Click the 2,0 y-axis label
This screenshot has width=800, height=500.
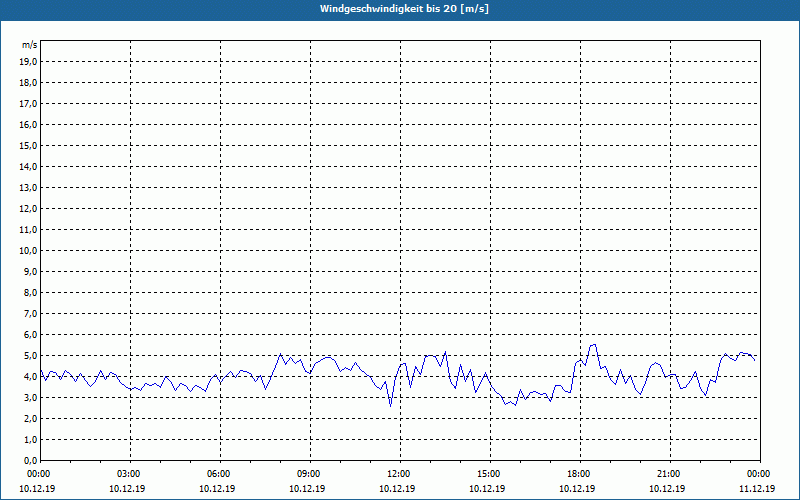click(x=30, y=418)
